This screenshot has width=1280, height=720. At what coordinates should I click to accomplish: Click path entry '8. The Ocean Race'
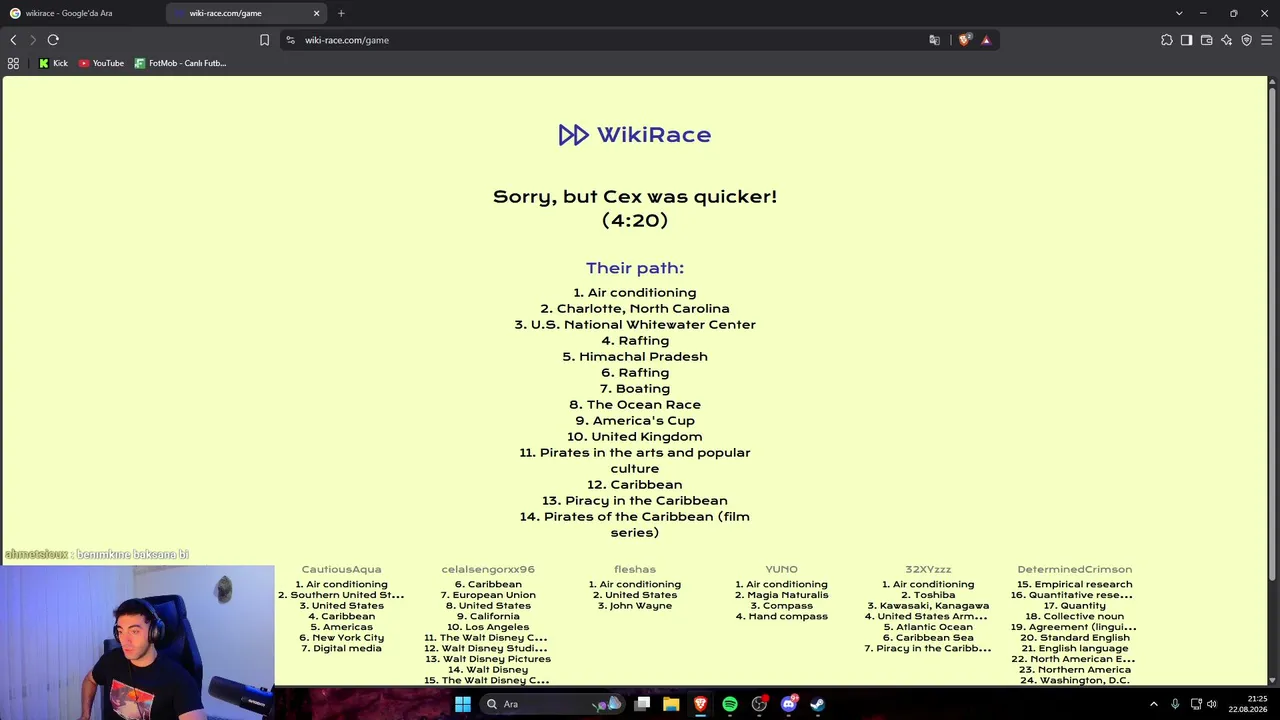635,405
